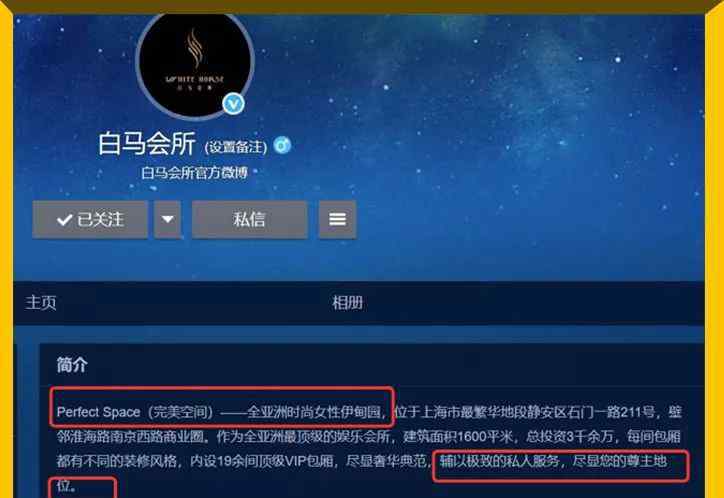Send a message via the 私信 button

(249, 219)
